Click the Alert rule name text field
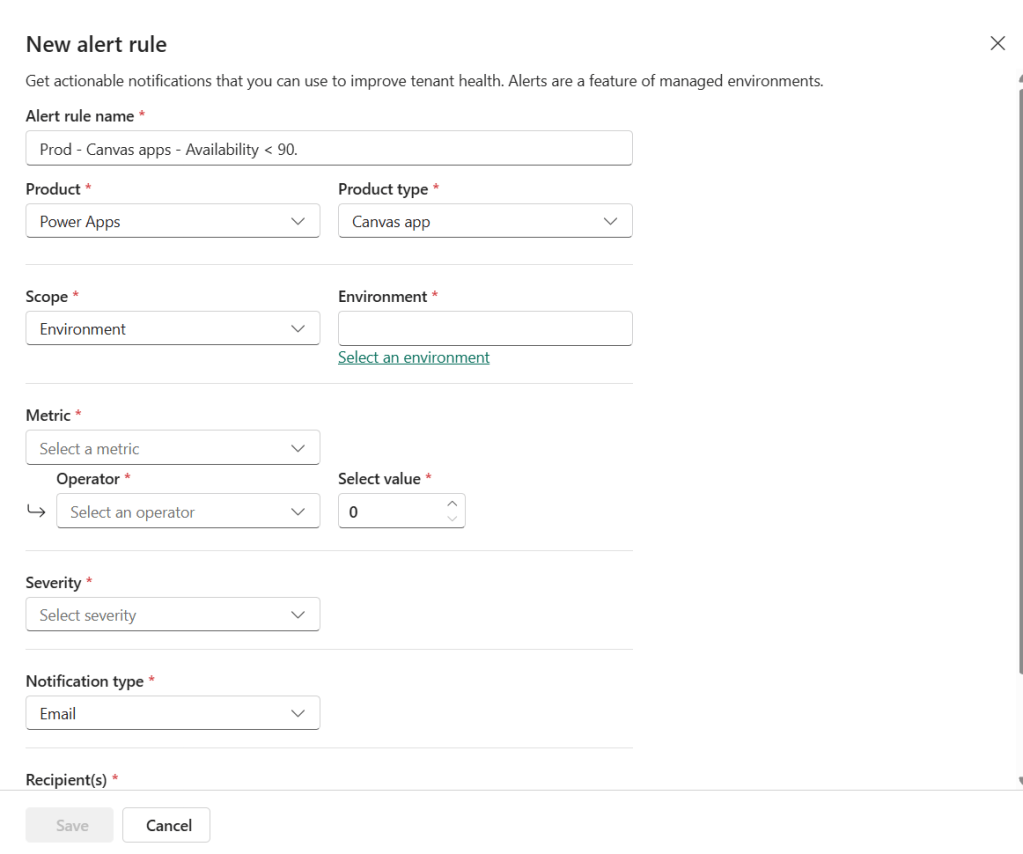This screenshot has width=1023, height=854. tap(328, 148)
